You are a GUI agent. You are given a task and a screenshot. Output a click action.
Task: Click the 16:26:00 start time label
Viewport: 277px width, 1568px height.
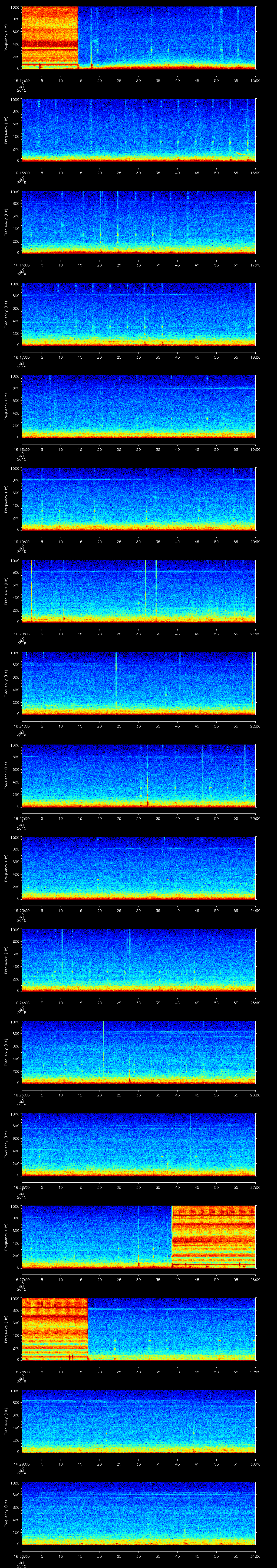click(x=21, y=1187)
